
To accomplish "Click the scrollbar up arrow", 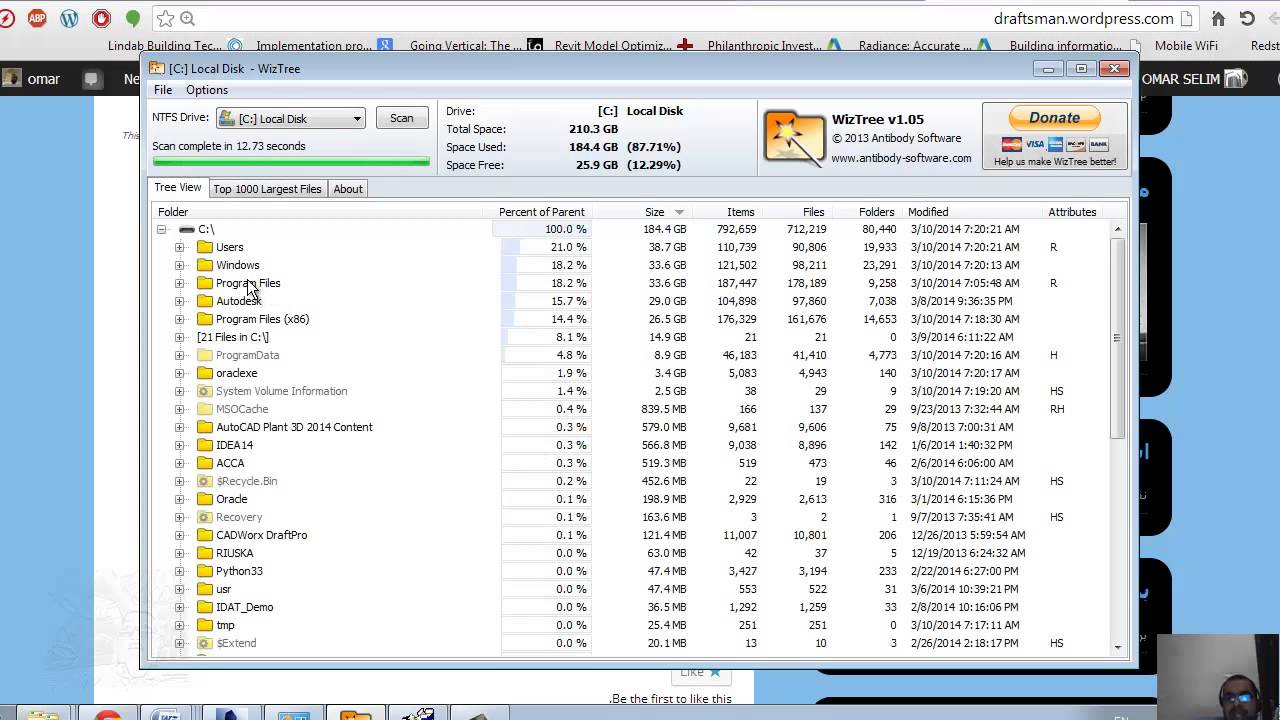I will [x=1117, y=229].
